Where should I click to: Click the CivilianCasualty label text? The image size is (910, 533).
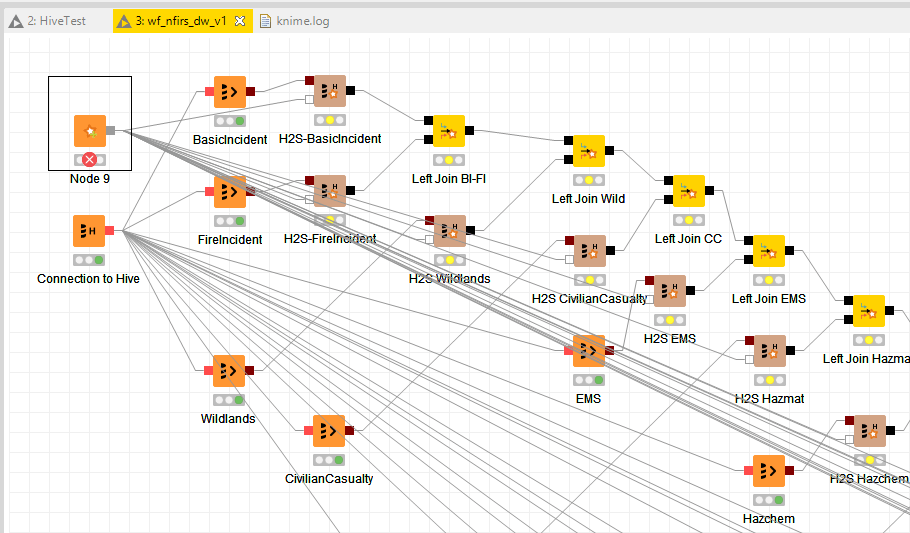pos(329,478)
